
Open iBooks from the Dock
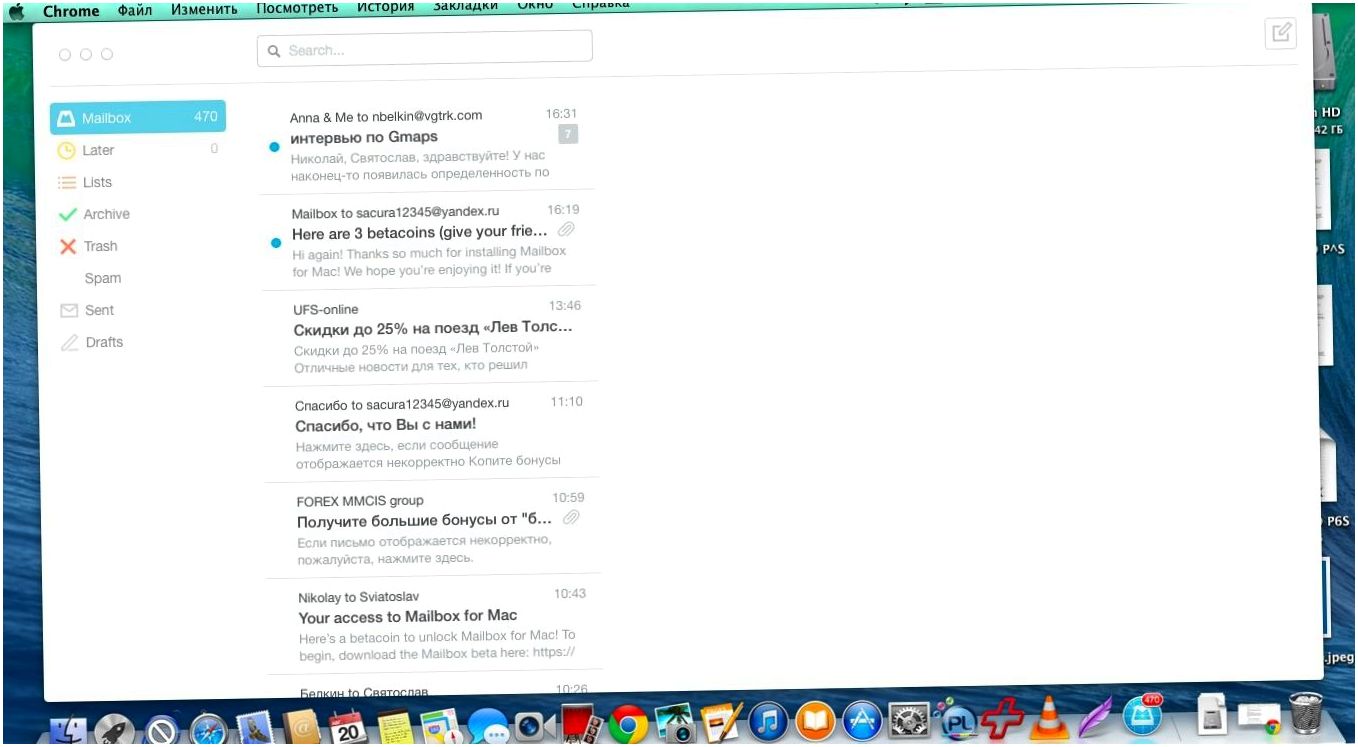tap(815, 721)
